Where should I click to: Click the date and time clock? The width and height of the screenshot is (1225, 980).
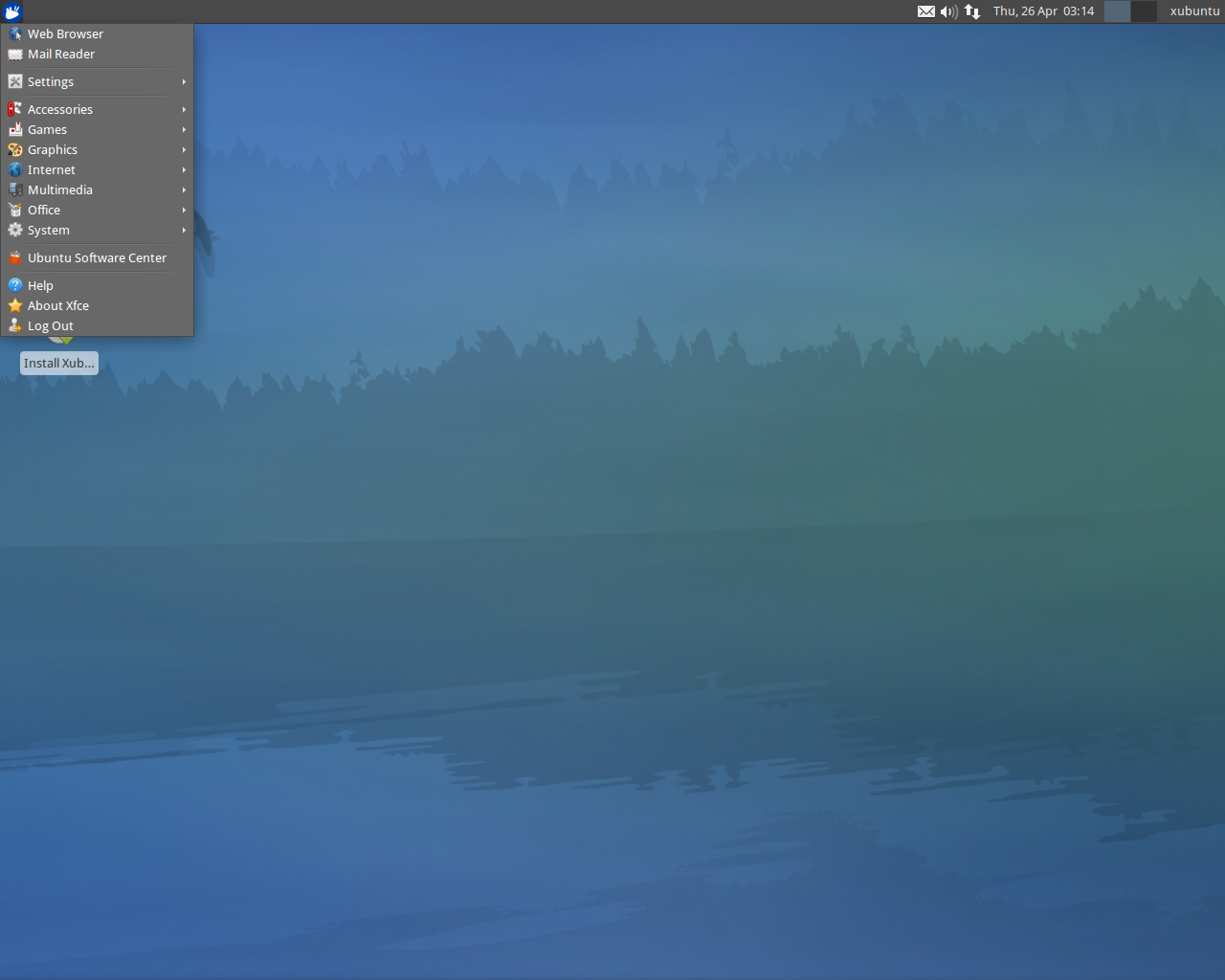[x=1043, y=11]
